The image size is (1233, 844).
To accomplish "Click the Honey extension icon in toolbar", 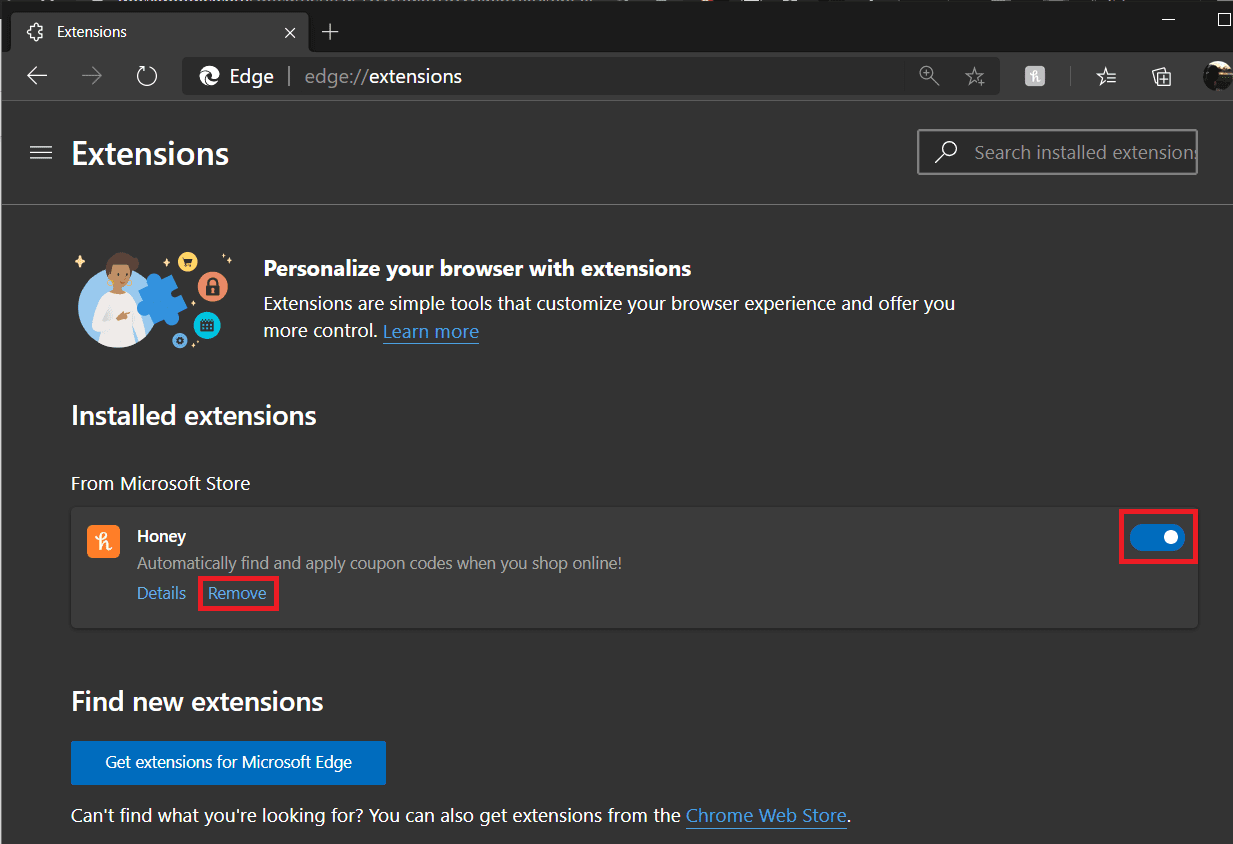I will 1035,76.
